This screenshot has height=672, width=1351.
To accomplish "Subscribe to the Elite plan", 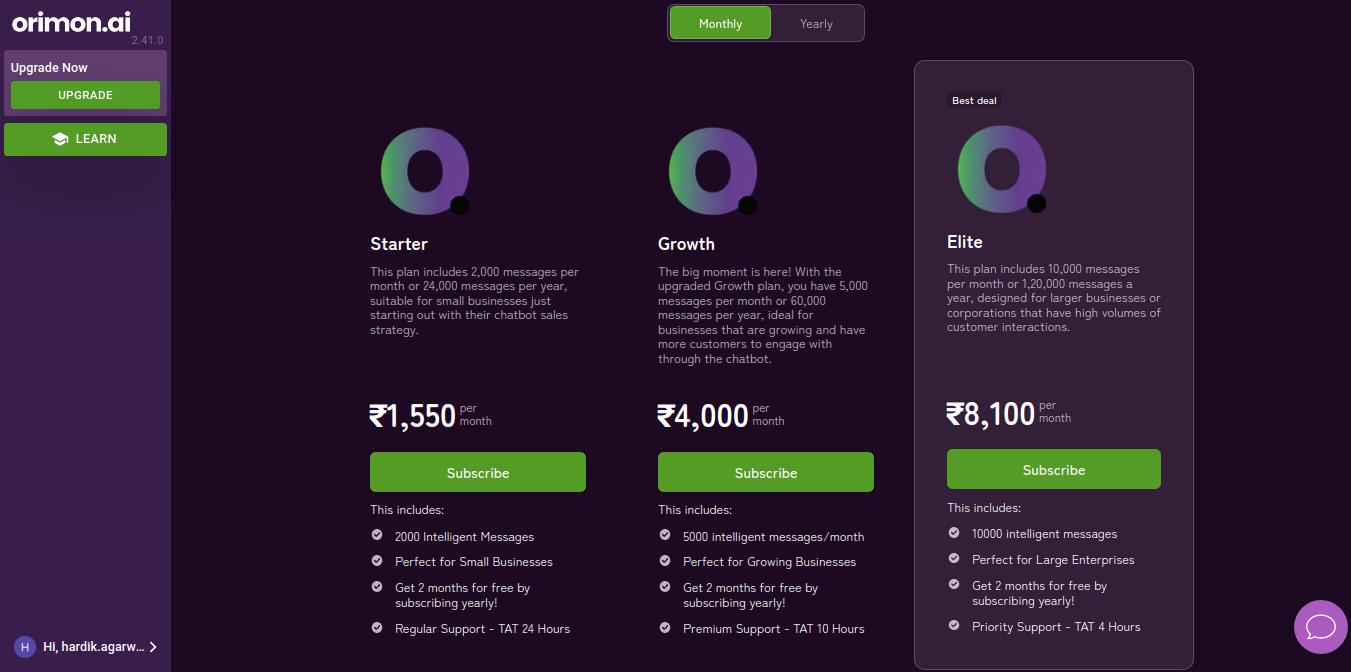I will pos(1054,469).
